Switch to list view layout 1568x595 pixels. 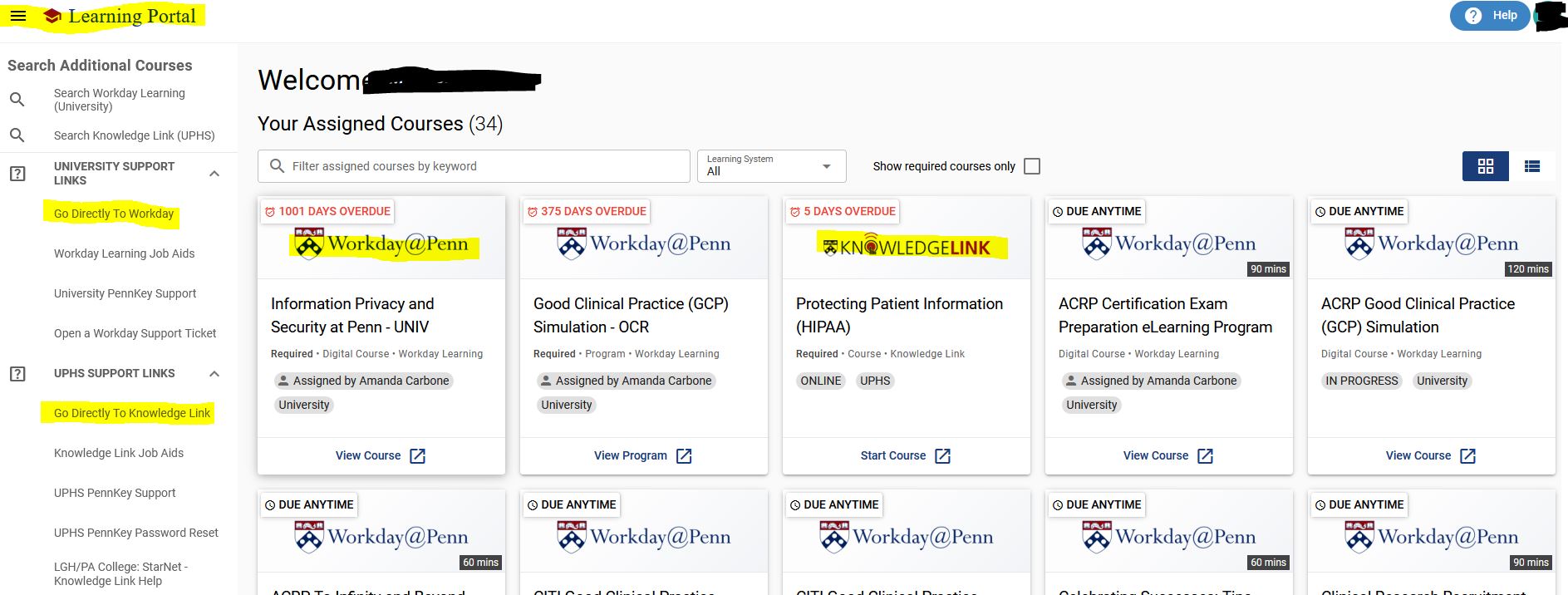click(x=1532, y=166)
